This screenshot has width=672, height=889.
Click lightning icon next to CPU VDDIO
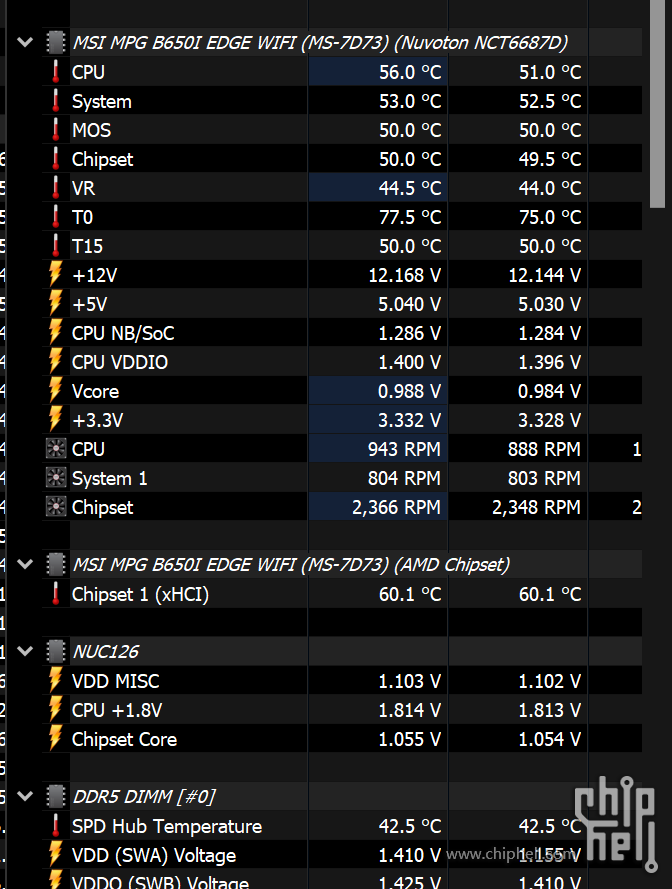[56, 362]
